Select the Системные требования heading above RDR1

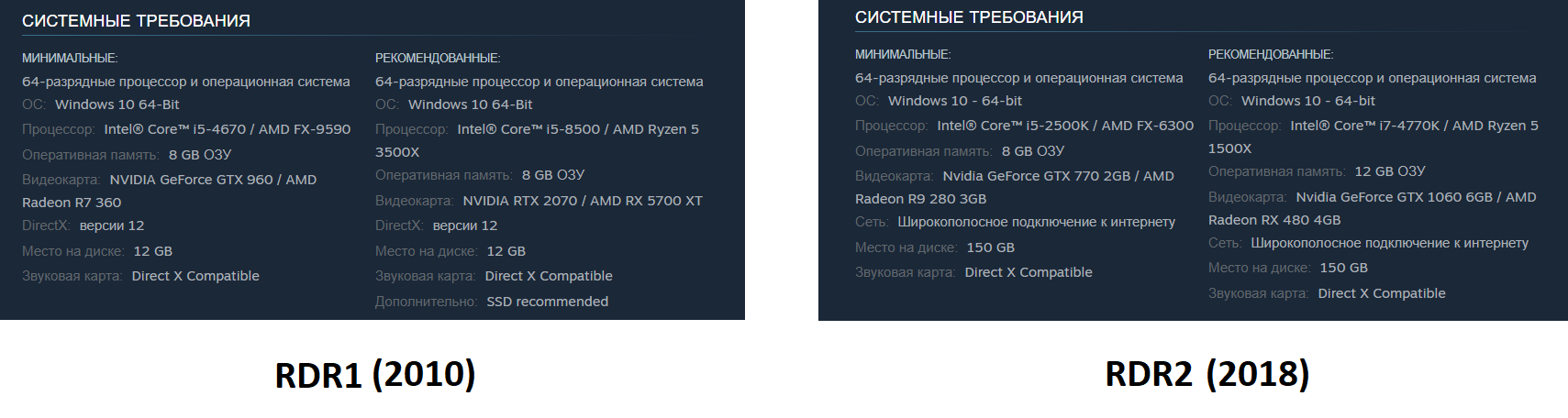click(x=136, y=20)
